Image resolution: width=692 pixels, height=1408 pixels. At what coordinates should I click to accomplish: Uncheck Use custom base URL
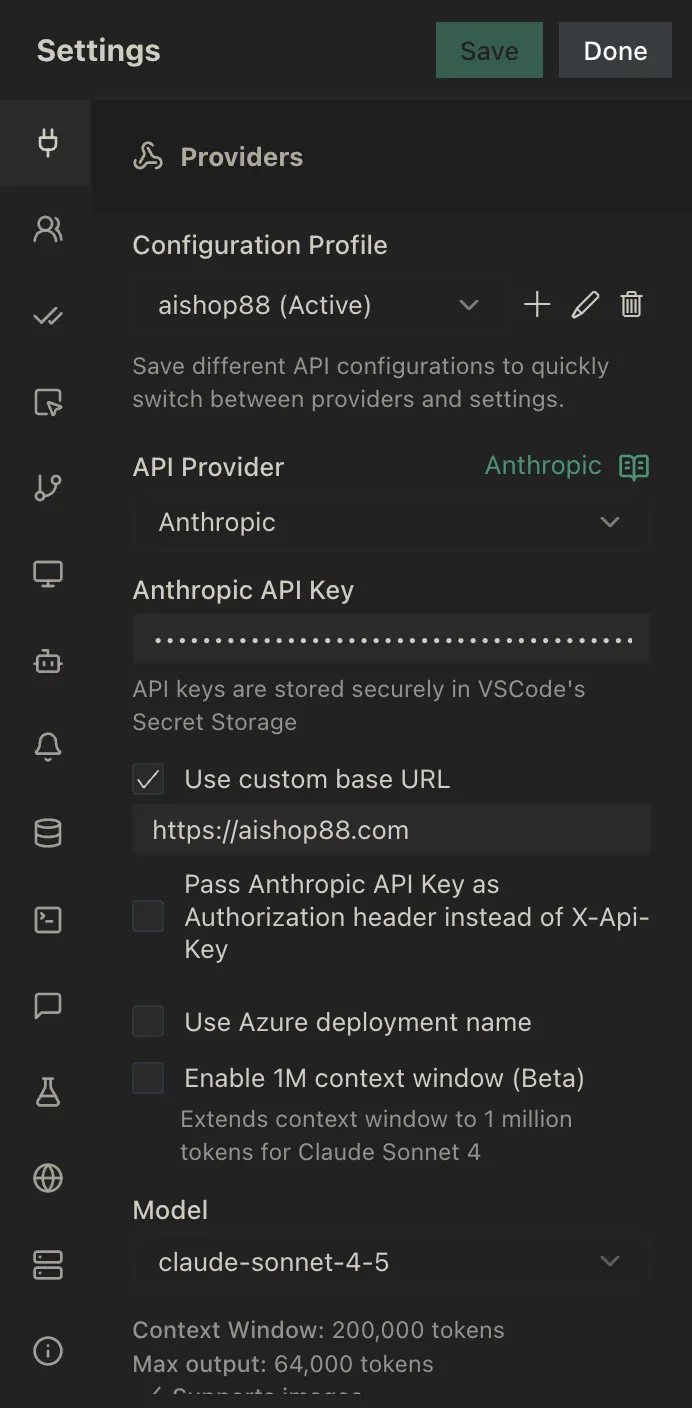148,779
